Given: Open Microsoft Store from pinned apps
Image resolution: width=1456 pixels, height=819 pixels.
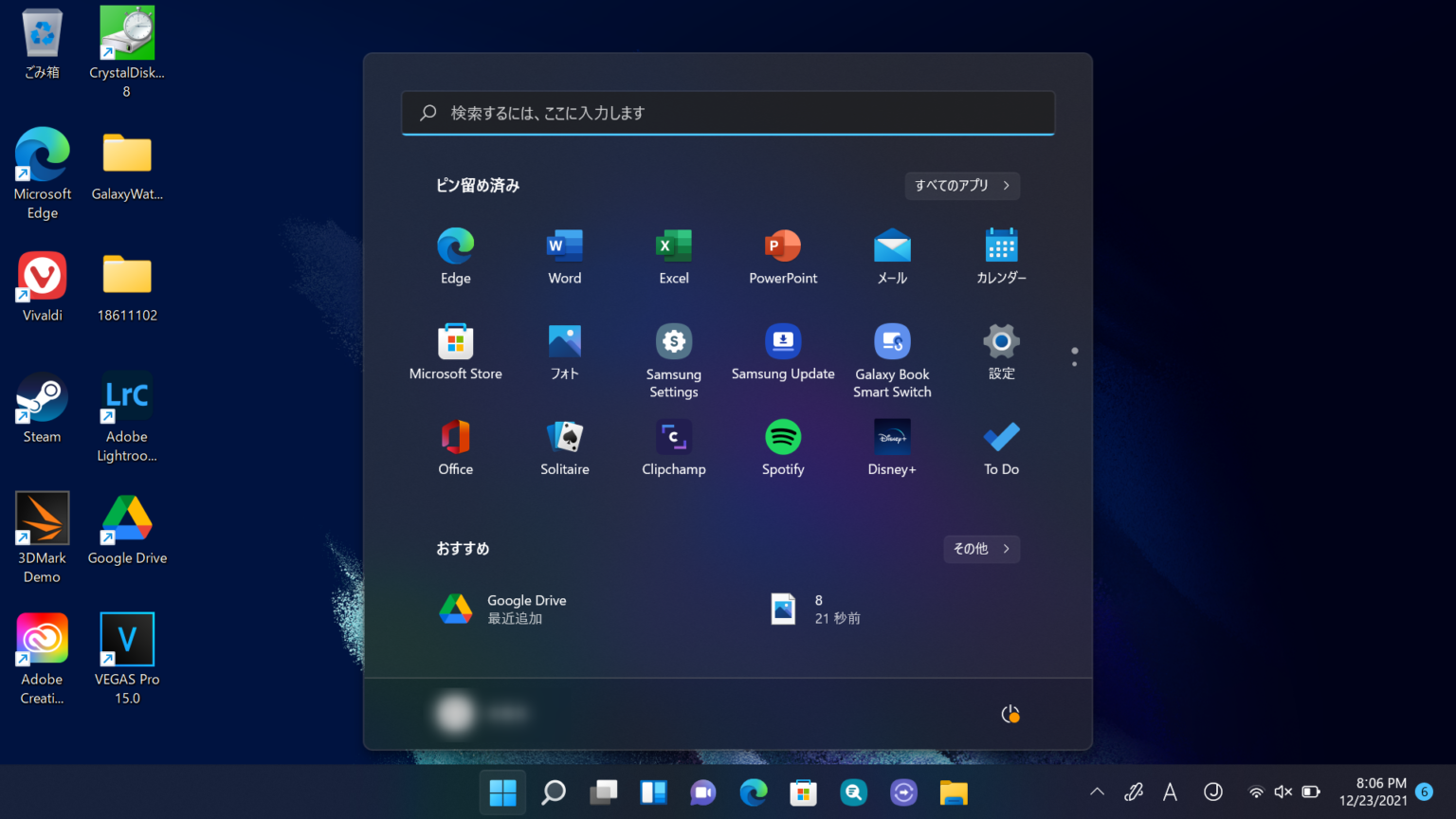Looking at the screenshot, I should click(455, 351).
